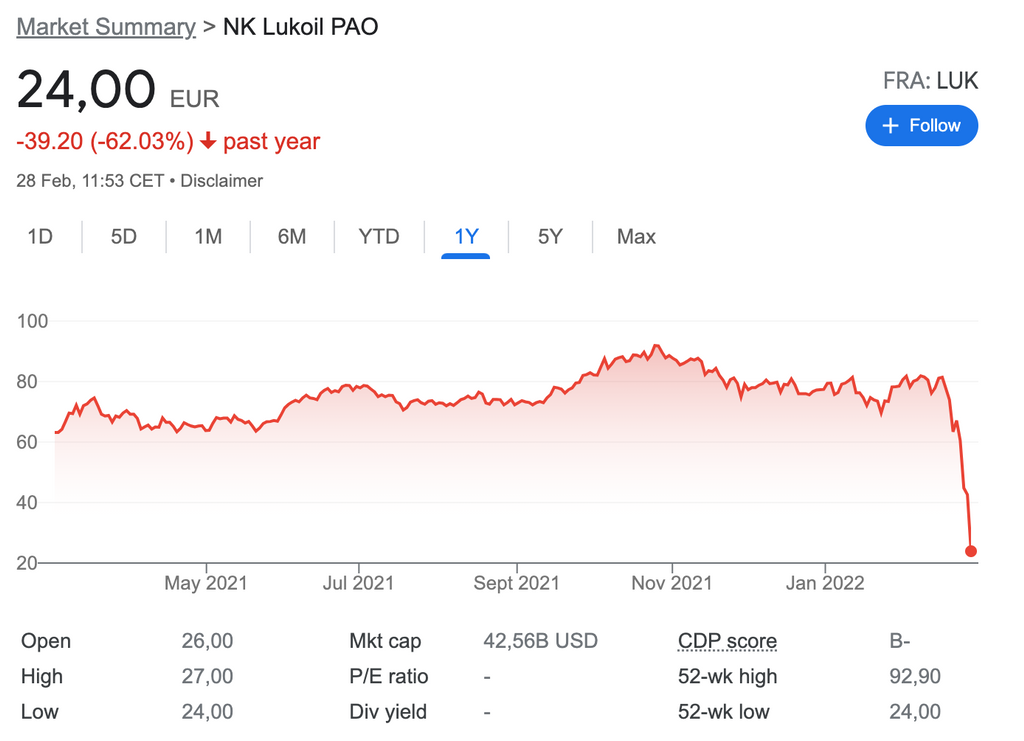Click the Sept 2021 axis label
Image resolution: width=1024 pixels, height=741 pixels.
[x=517, y=583]
